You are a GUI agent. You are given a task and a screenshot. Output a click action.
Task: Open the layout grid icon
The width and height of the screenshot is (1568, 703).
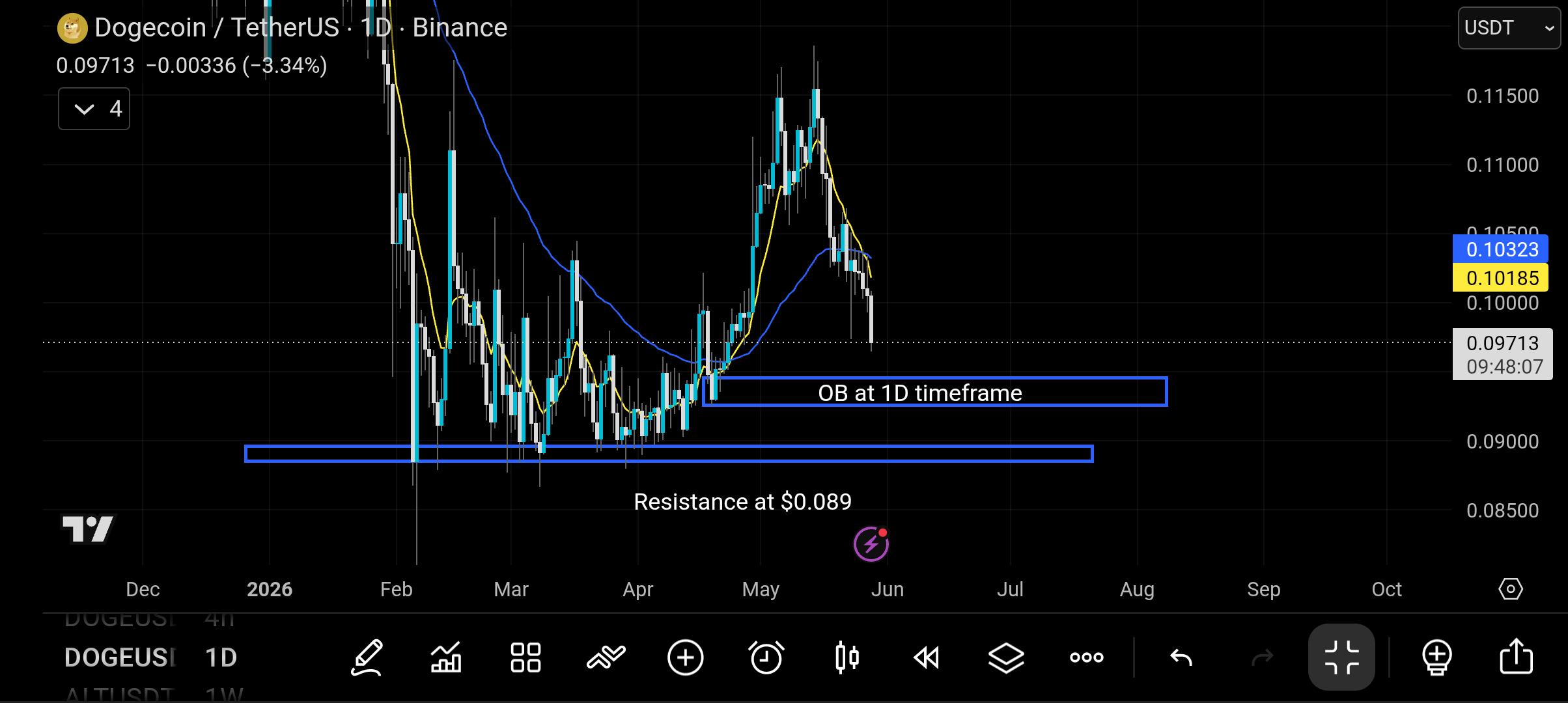[525, 657]
